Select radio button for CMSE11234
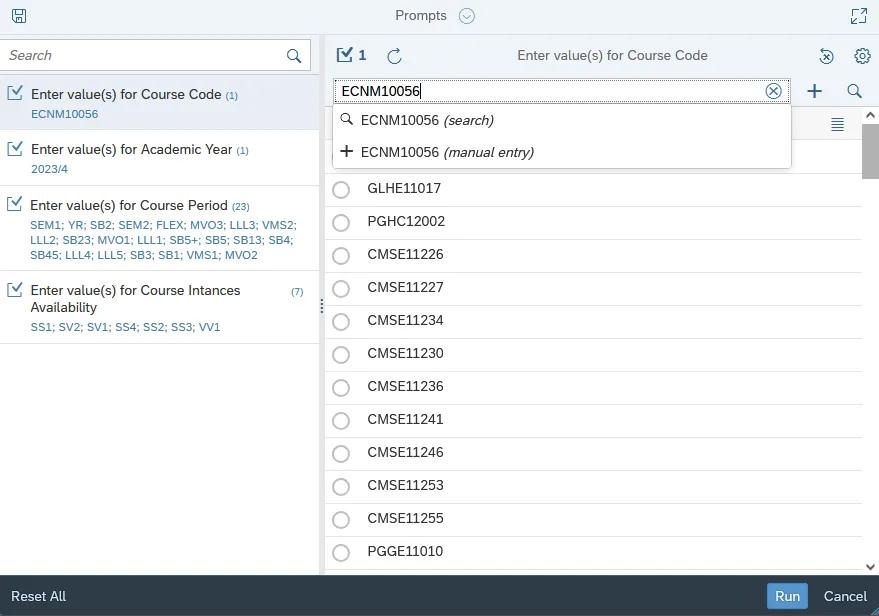 tap(341, 322)
